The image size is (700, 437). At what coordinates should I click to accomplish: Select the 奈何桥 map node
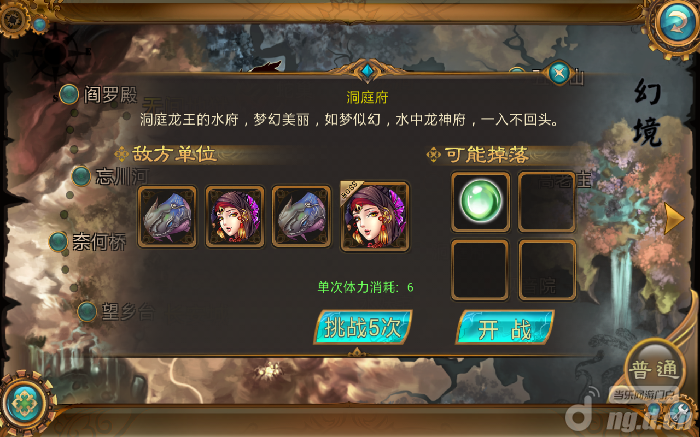click(x=88, y=241)
